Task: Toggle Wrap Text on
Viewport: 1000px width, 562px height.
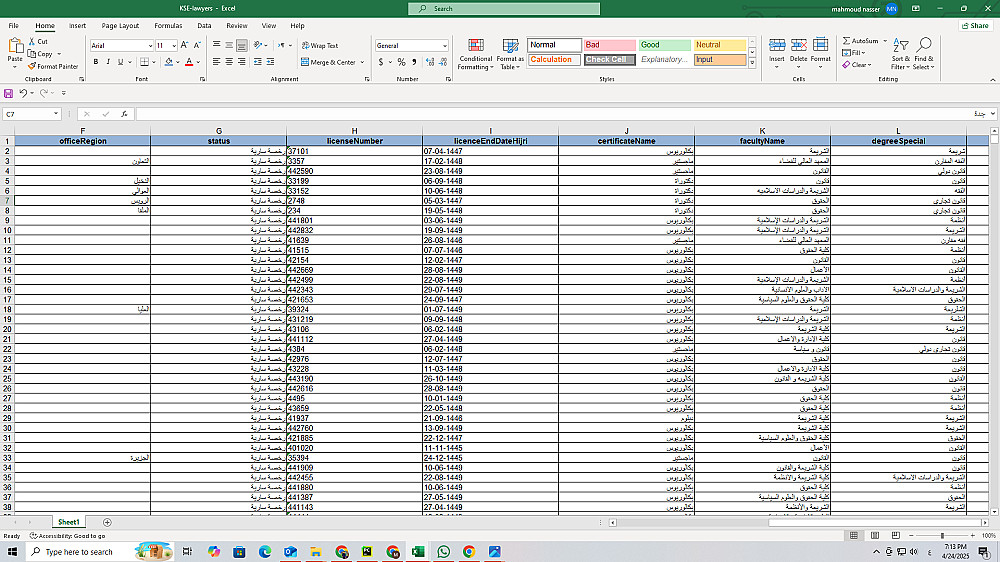Action: pyautogui.click(x=320, y=45)
